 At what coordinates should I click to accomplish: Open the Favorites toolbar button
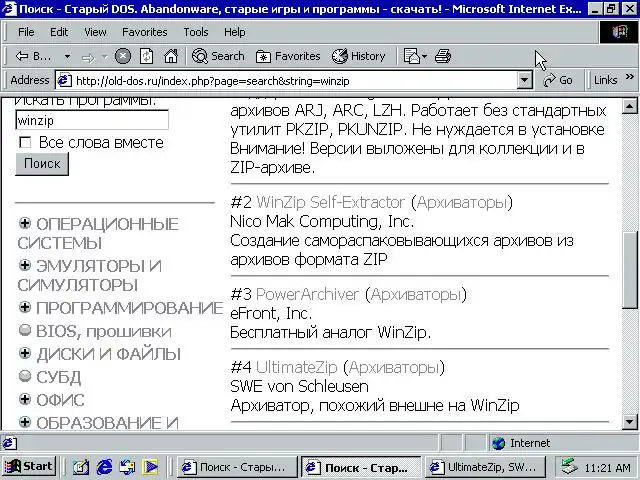pyautogui.click(x=288, y=56)
